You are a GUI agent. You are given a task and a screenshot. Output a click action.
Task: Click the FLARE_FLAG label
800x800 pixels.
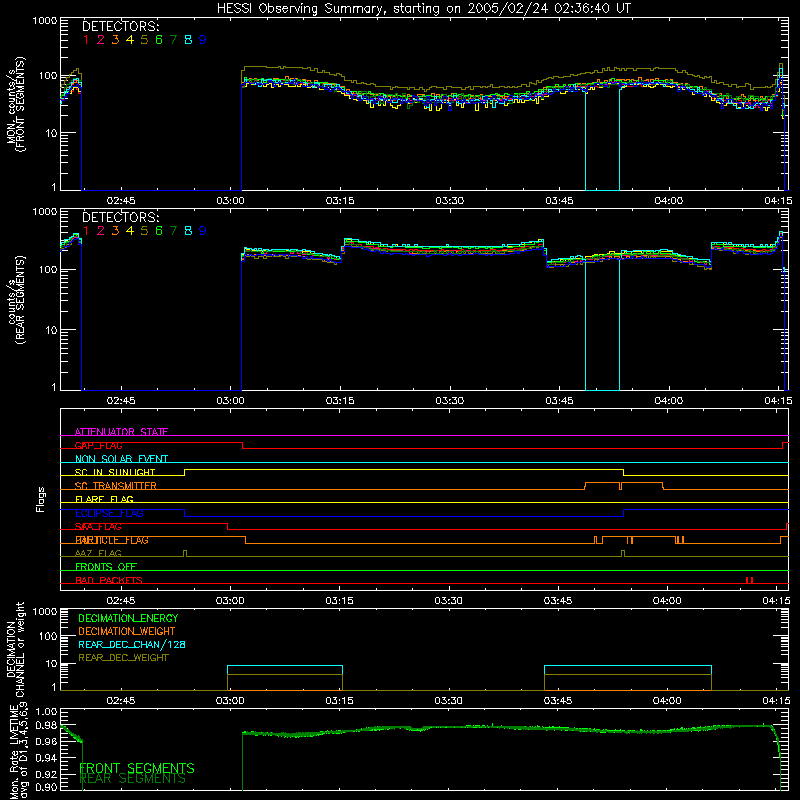(104, 499)
